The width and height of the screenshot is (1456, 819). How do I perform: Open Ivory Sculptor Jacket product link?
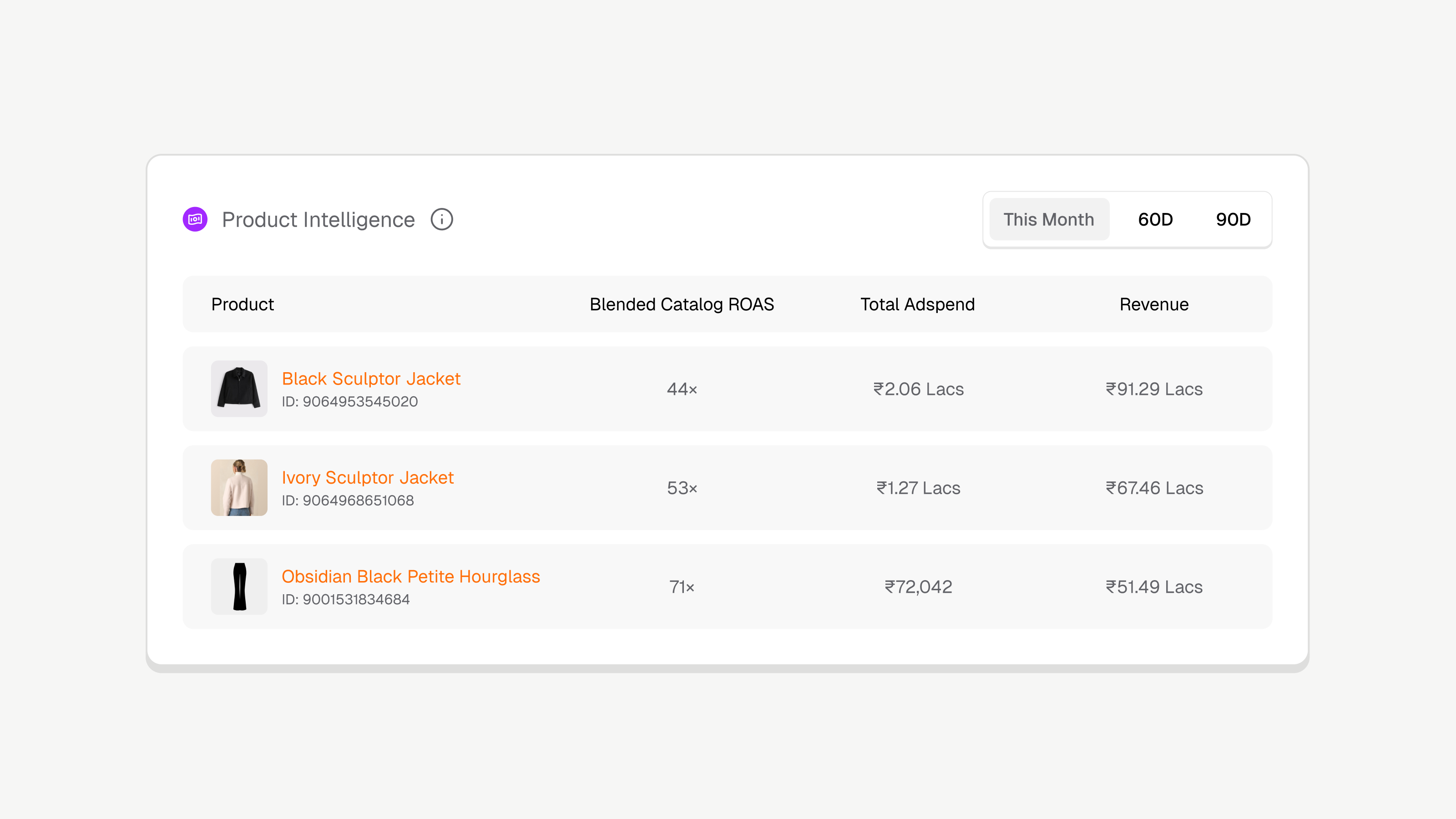coord(367,478)
